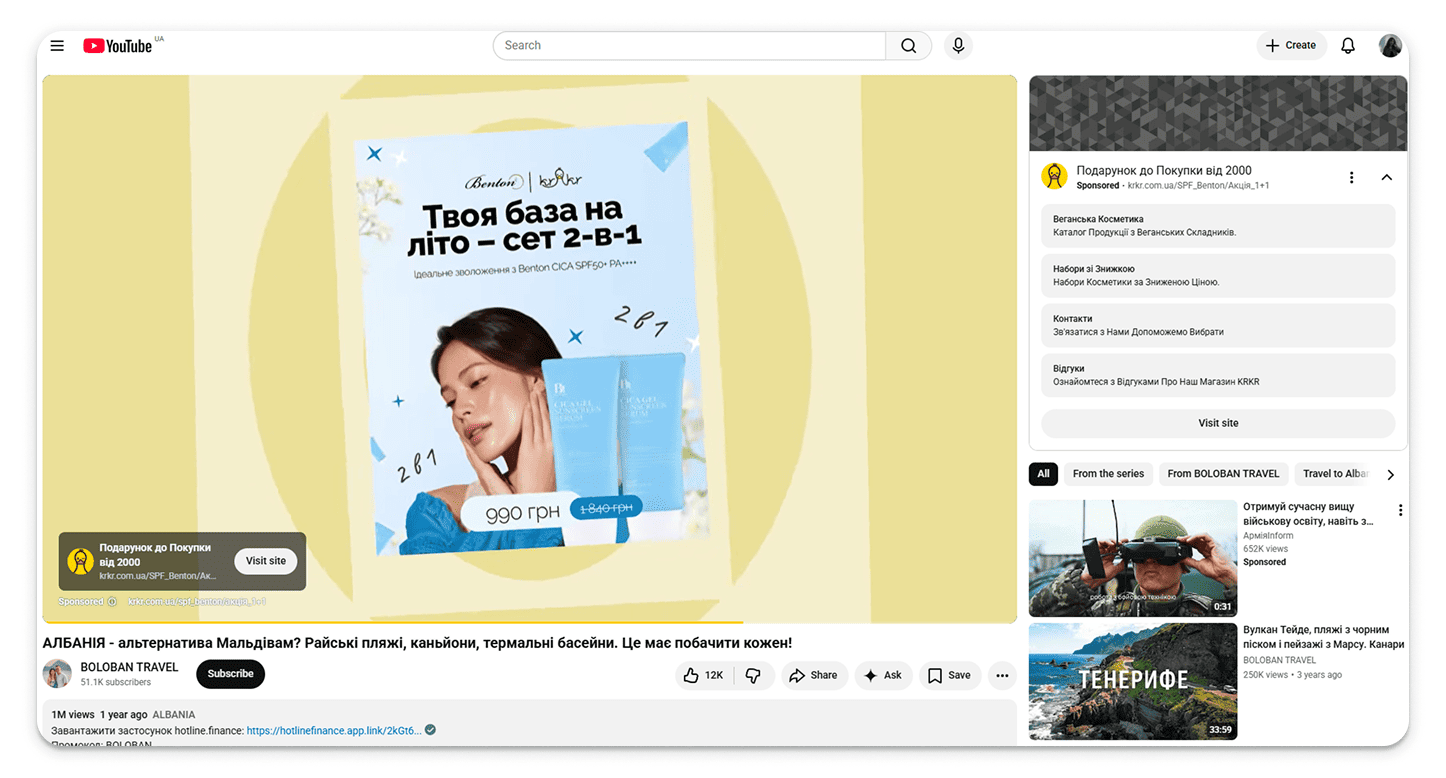Viewport: 1446px width, 778px height.
Task: Click the 1M views text in the description
Action: point(73,715)
